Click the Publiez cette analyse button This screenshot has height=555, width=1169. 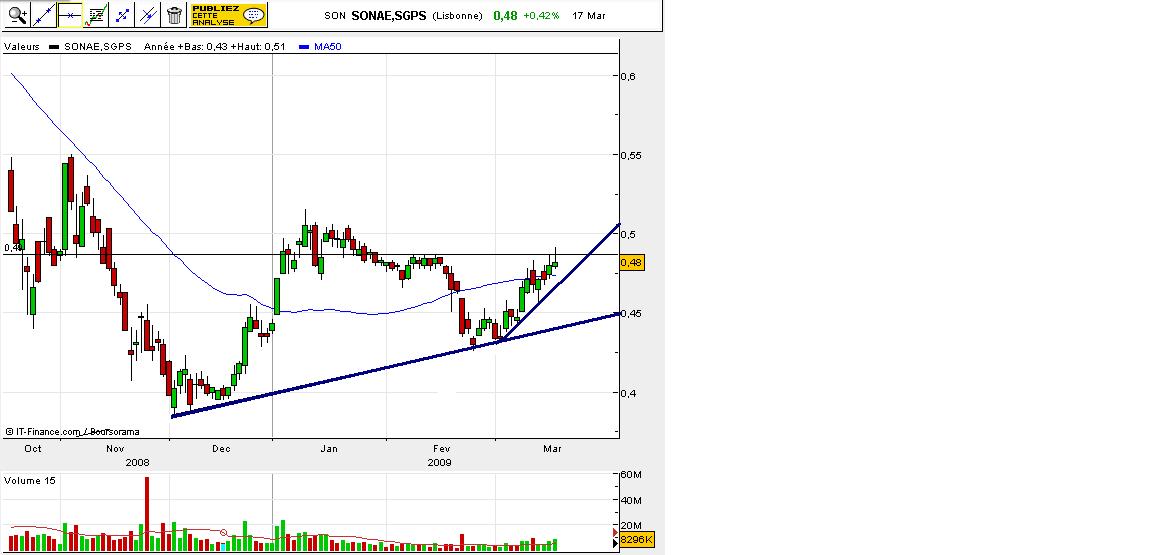228,15
